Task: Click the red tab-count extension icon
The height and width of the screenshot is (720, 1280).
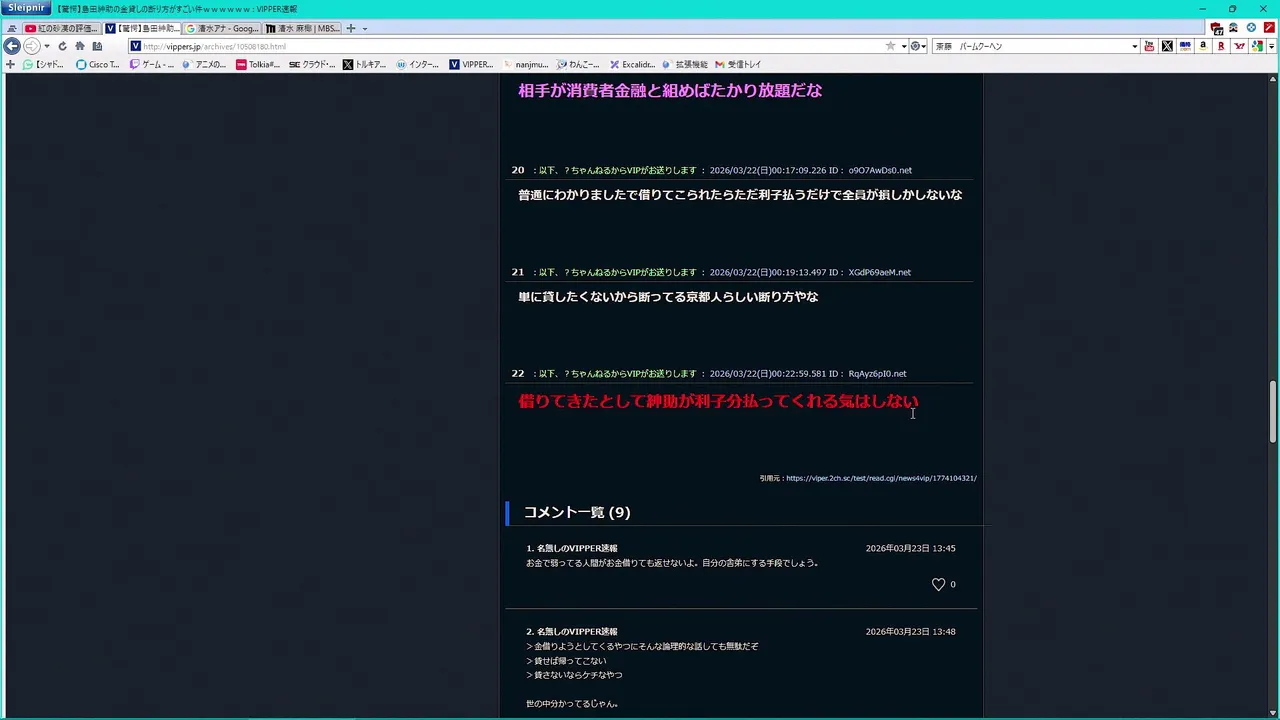Action: tap(1217, 28)
